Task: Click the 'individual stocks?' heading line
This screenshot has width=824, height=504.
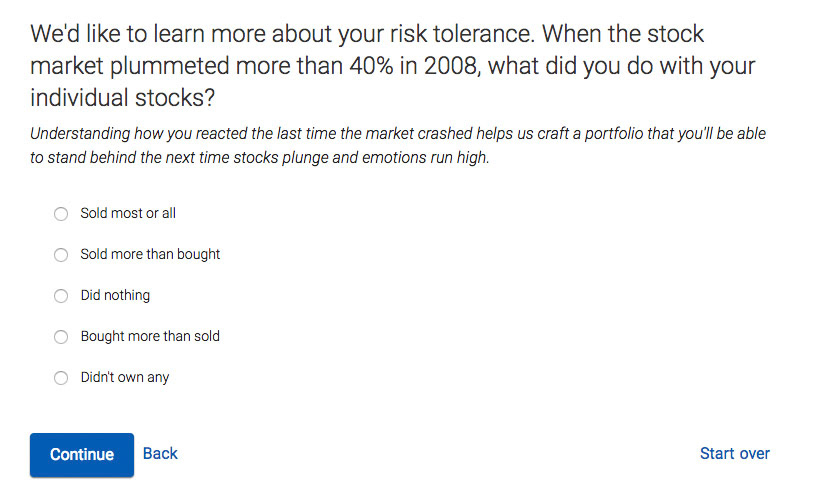Action: 124,100
